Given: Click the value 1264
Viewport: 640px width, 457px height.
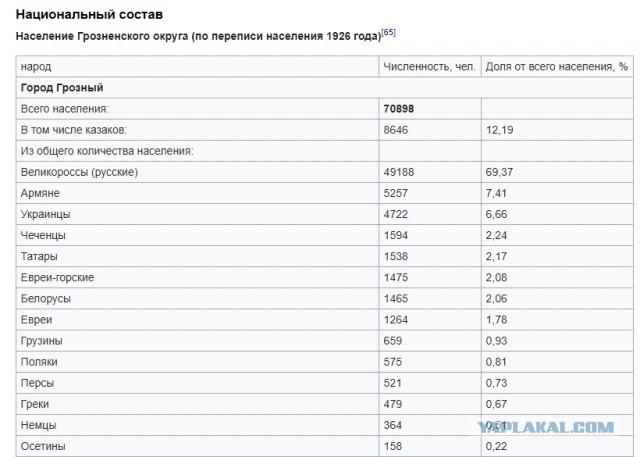Looking at the screenshot, I should [x=396, y=319].
